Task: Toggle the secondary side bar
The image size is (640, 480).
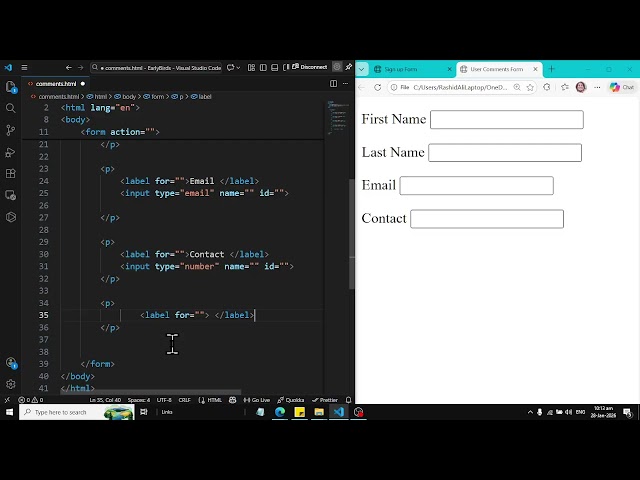Action: tap(286, 68)
